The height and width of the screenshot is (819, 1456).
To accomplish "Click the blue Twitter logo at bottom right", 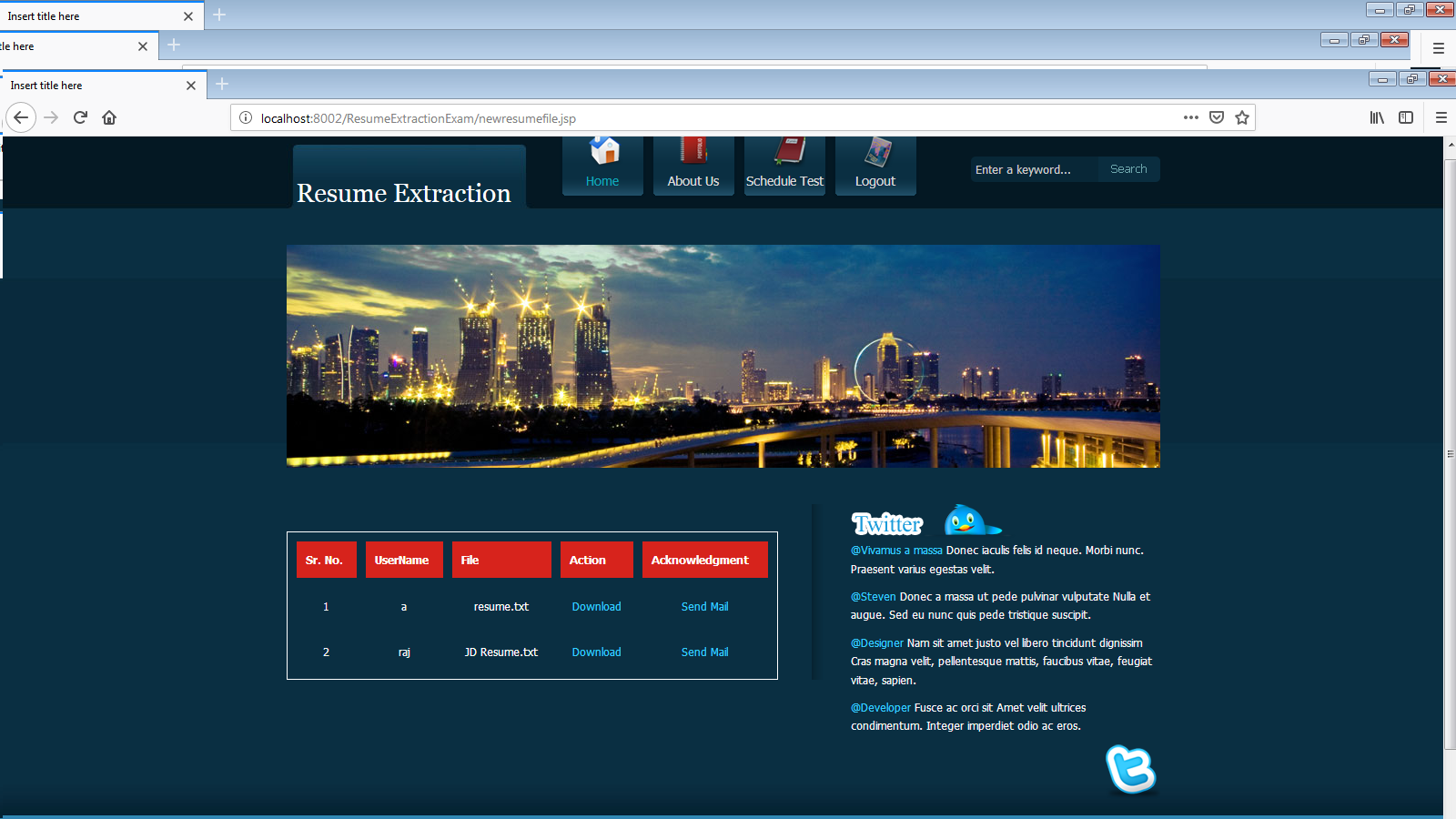I will pos(1131,770).
